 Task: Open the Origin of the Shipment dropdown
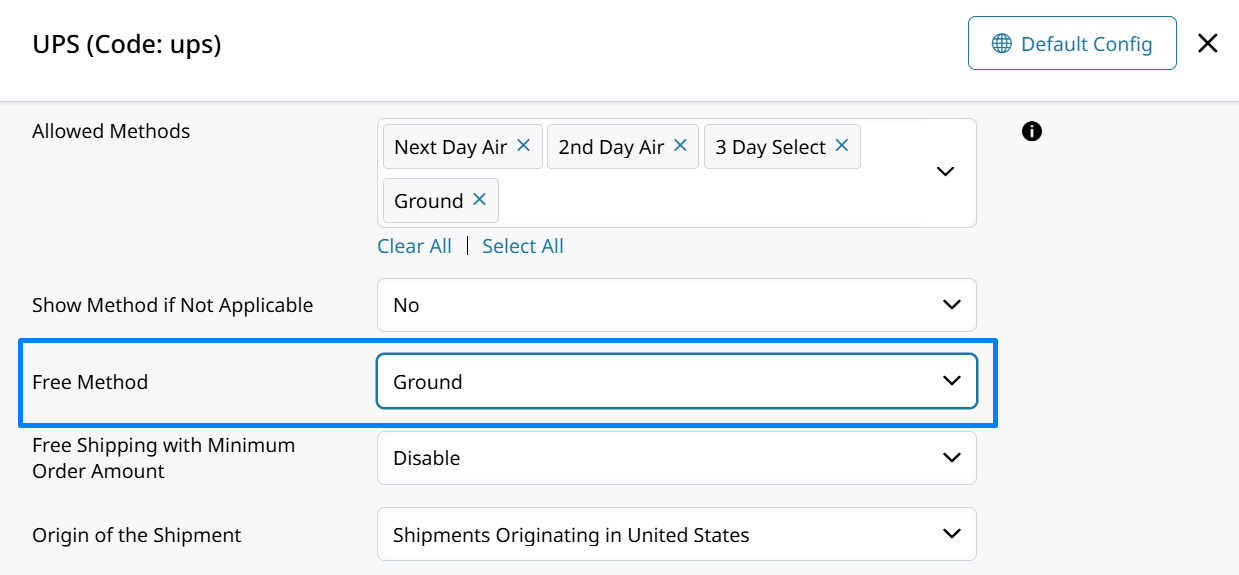pos(676,535)
